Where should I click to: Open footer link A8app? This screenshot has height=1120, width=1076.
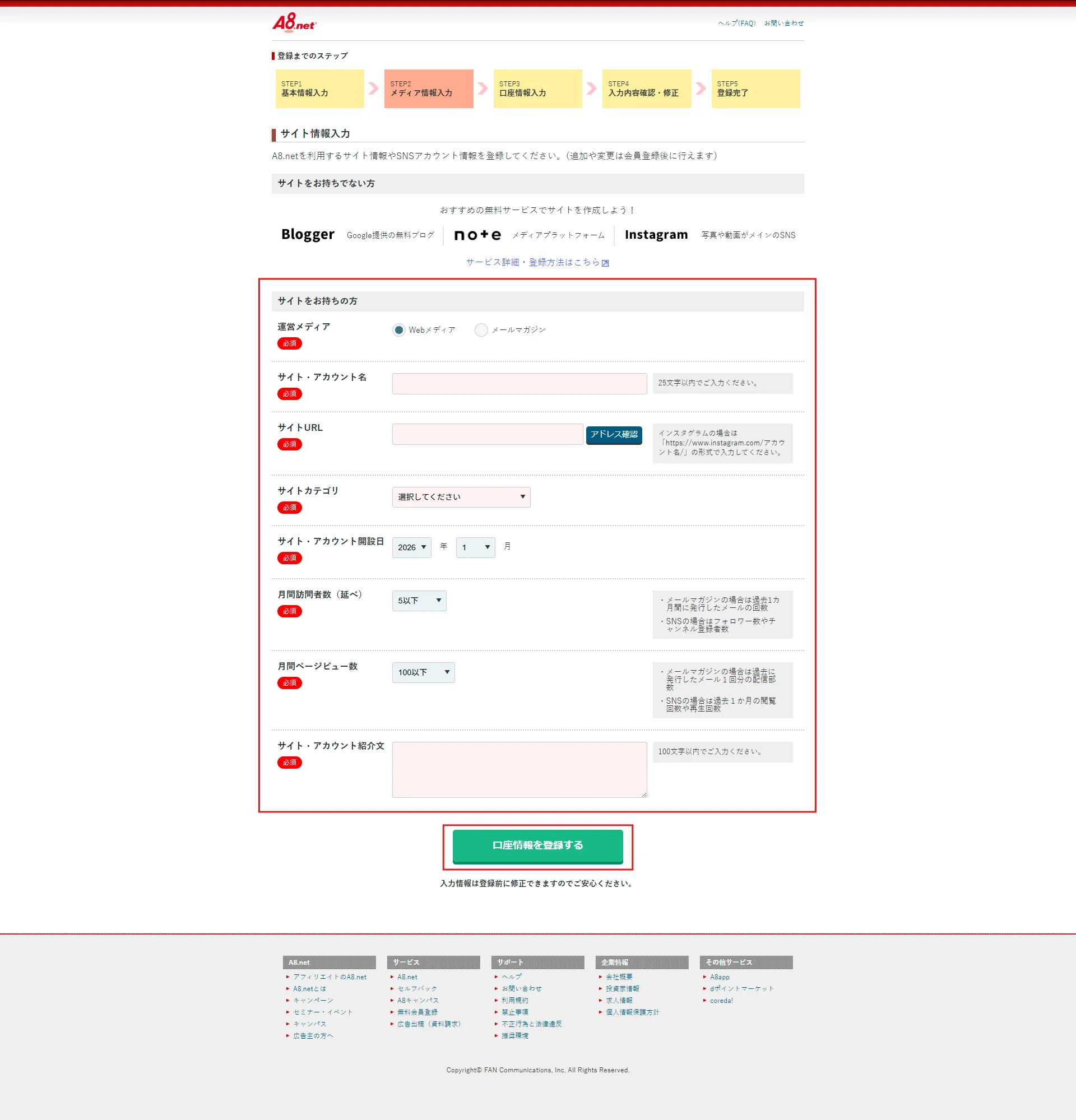point(720,977)
